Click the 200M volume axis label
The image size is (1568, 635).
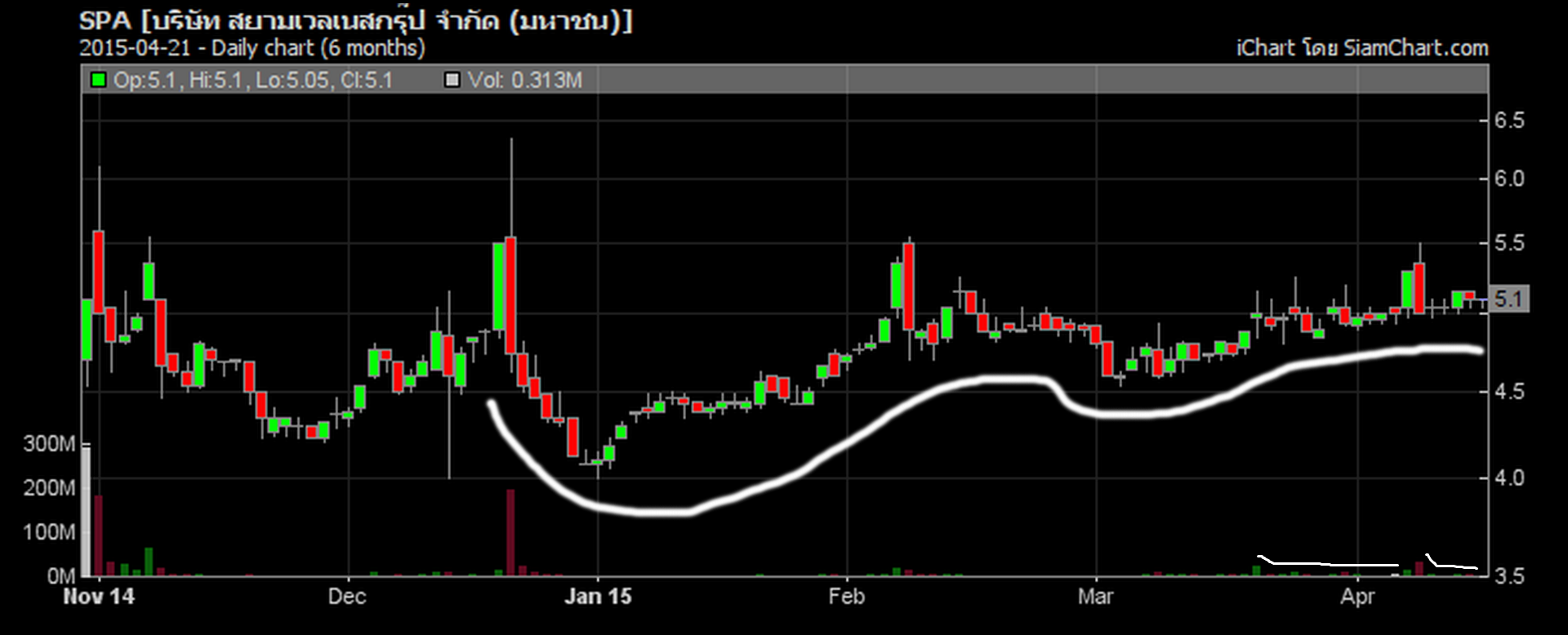click(49, 488)
